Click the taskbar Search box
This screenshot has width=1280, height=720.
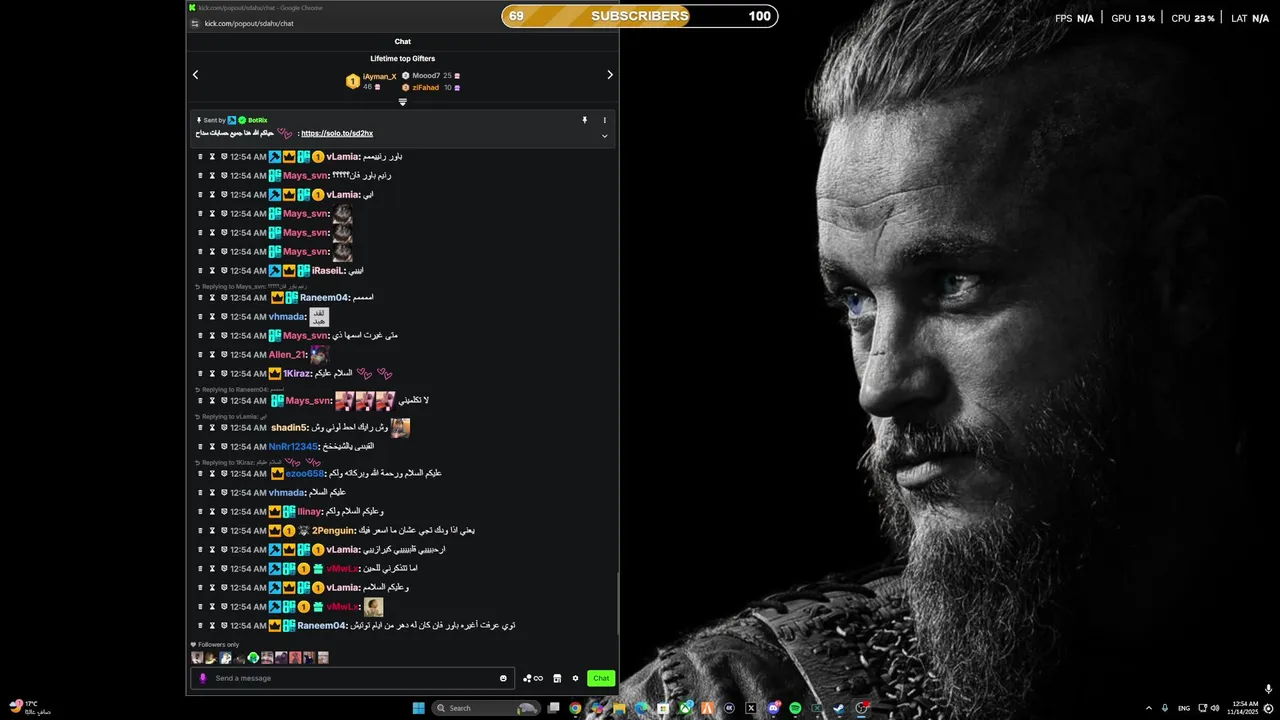click(x=486, y=708)
